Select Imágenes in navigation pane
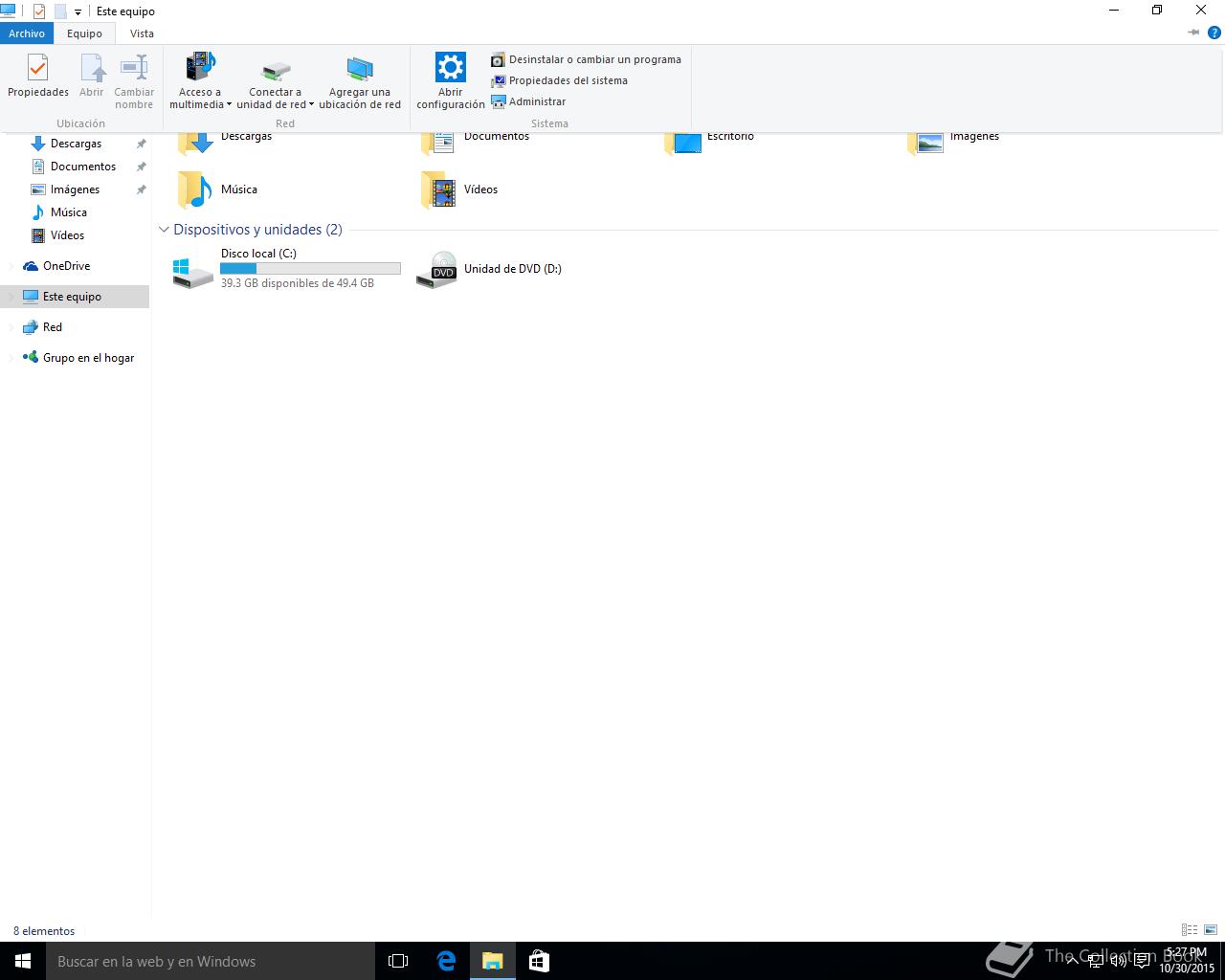This screenshot has height=980, width=1225. point(75,189)
